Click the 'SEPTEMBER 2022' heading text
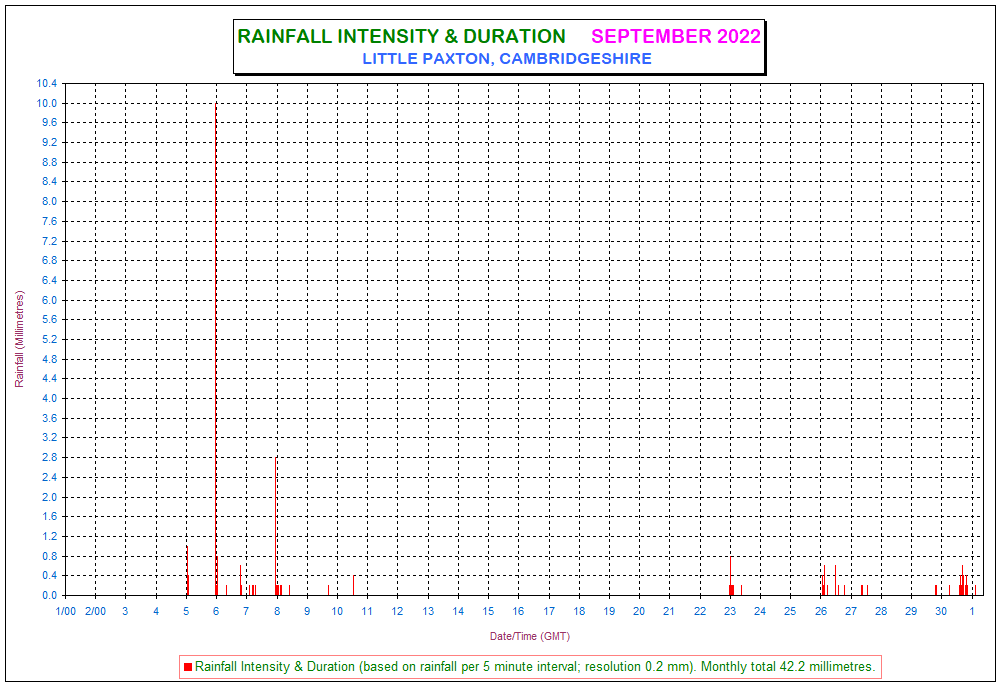Viewport: 1001px width, 686px height. (675, 36)
